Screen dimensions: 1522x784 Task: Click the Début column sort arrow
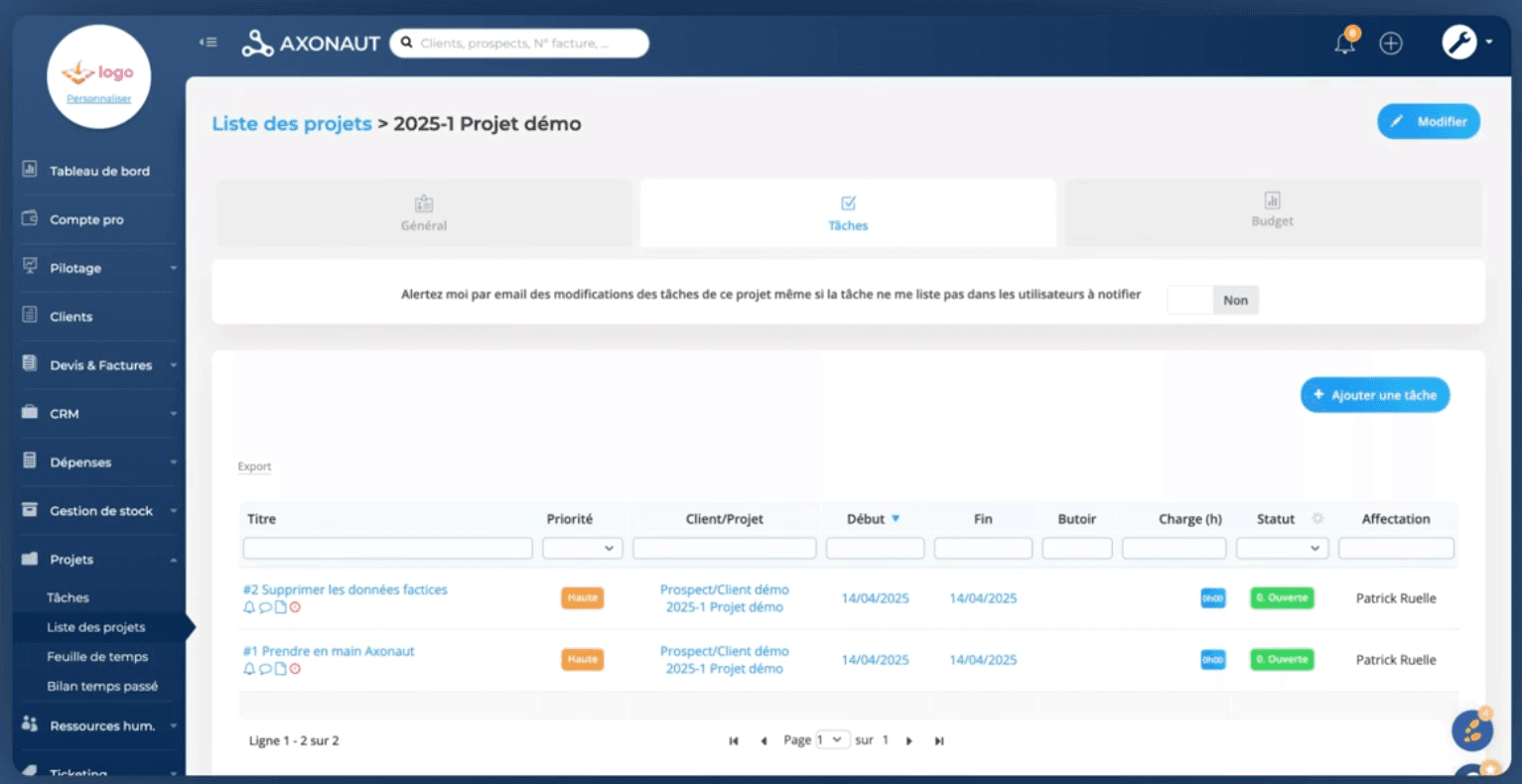click(896, 518)
